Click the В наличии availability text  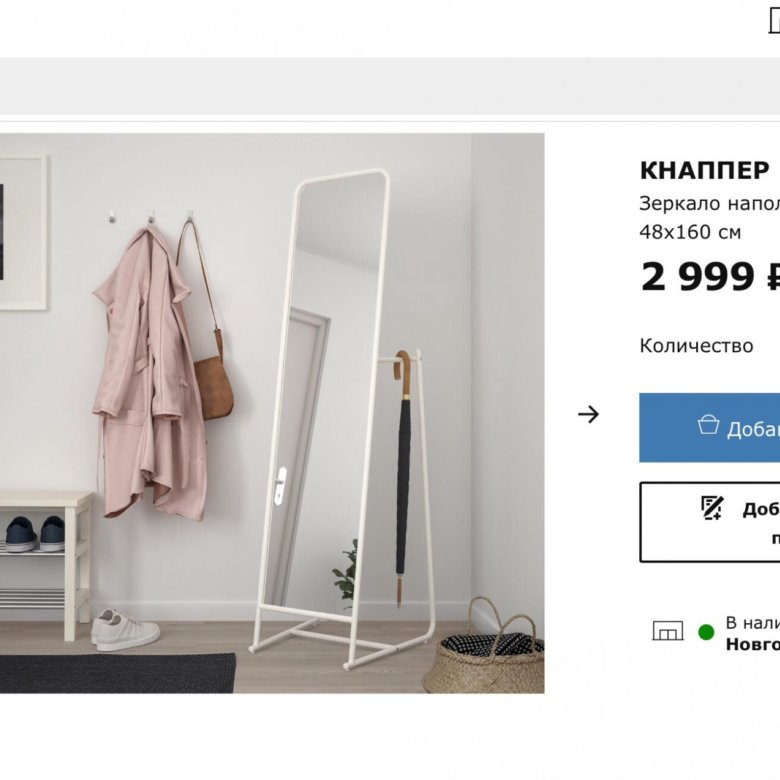753,623
